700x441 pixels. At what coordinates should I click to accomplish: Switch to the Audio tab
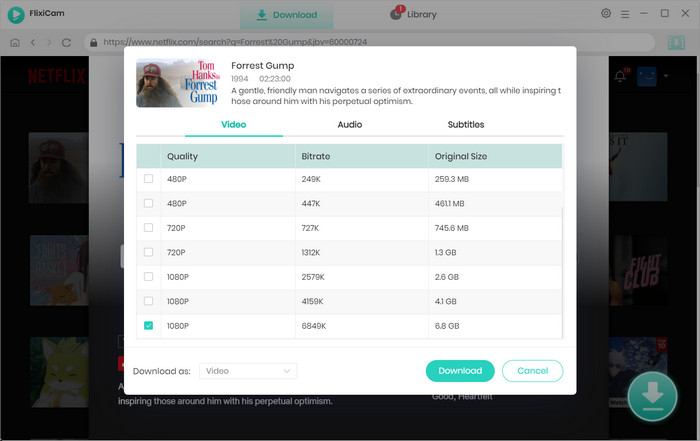point(350,125)
